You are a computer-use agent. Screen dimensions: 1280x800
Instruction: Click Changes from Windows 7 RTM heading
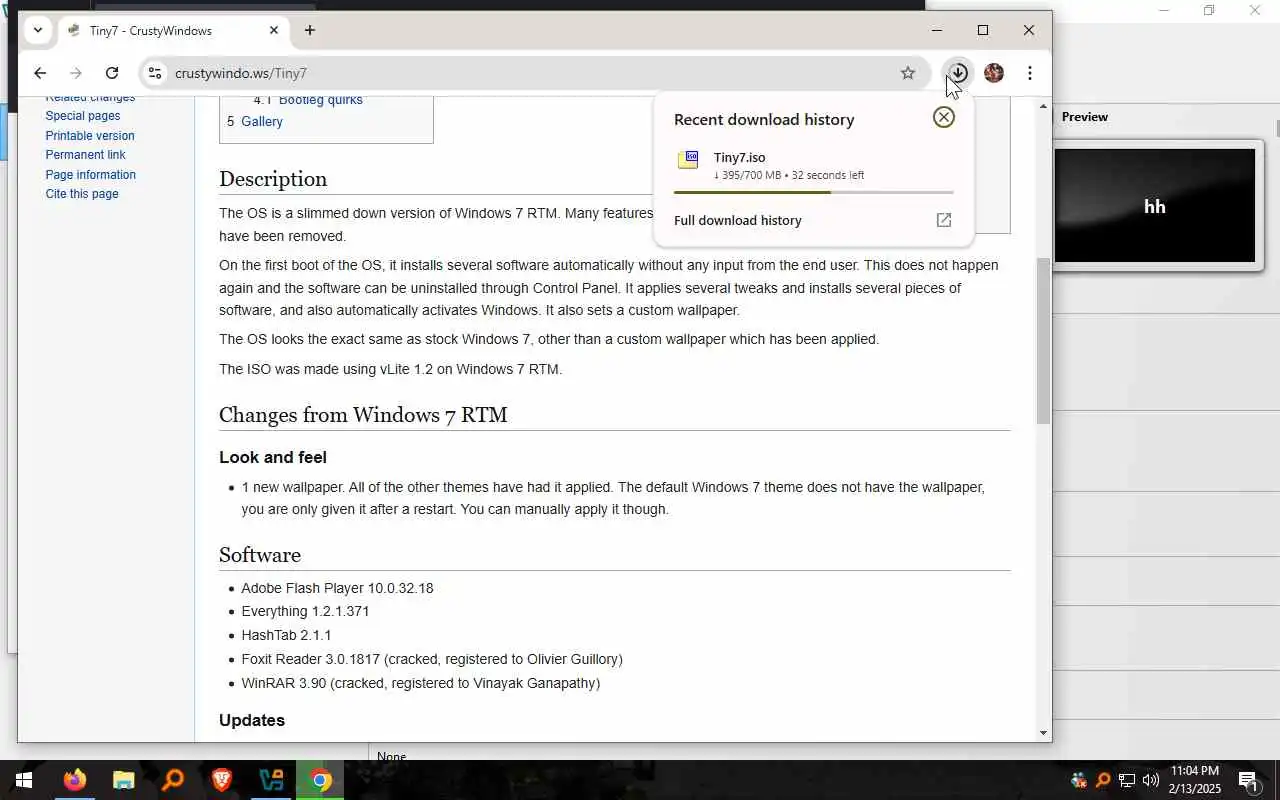(363, 415)
